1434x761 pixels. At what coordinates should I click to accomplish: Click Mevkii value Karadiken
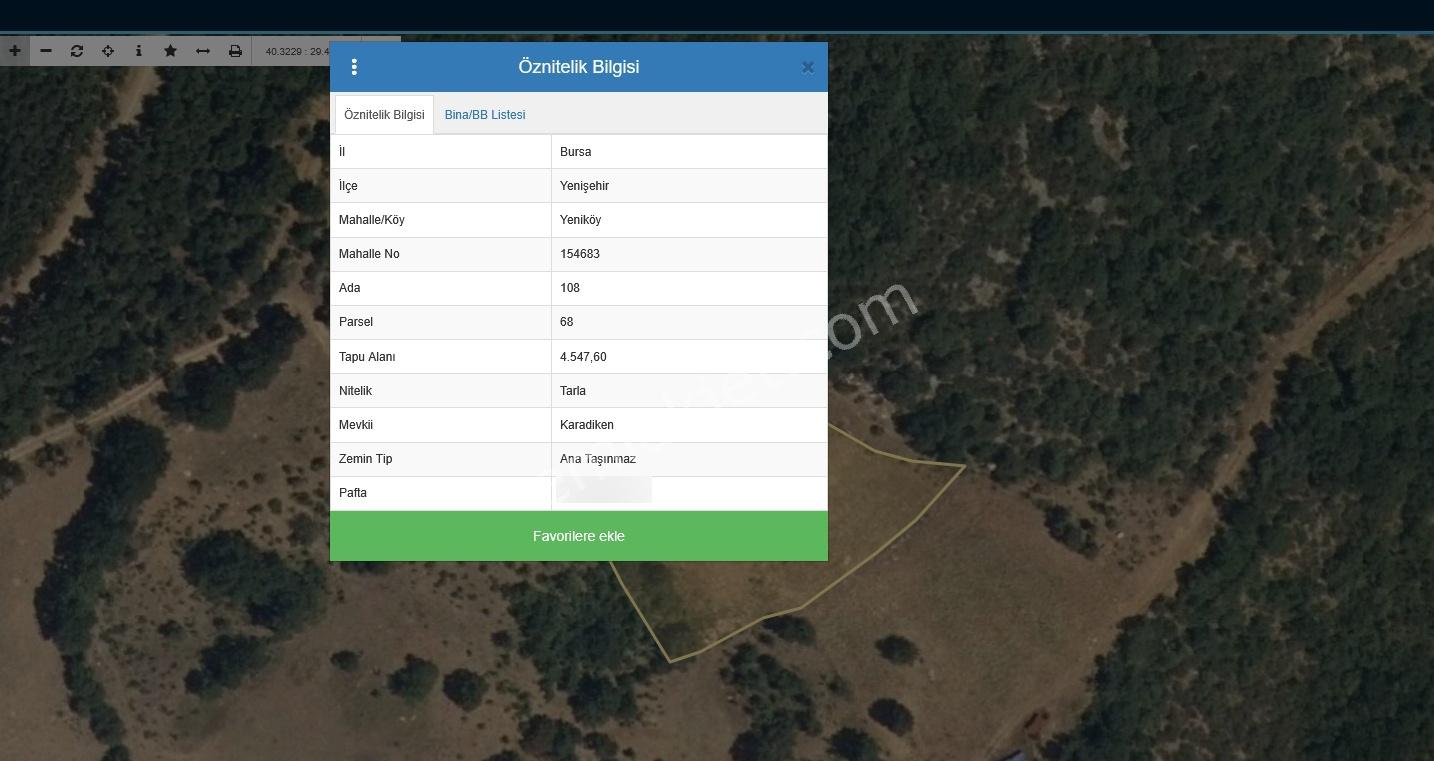pos(587,425)
